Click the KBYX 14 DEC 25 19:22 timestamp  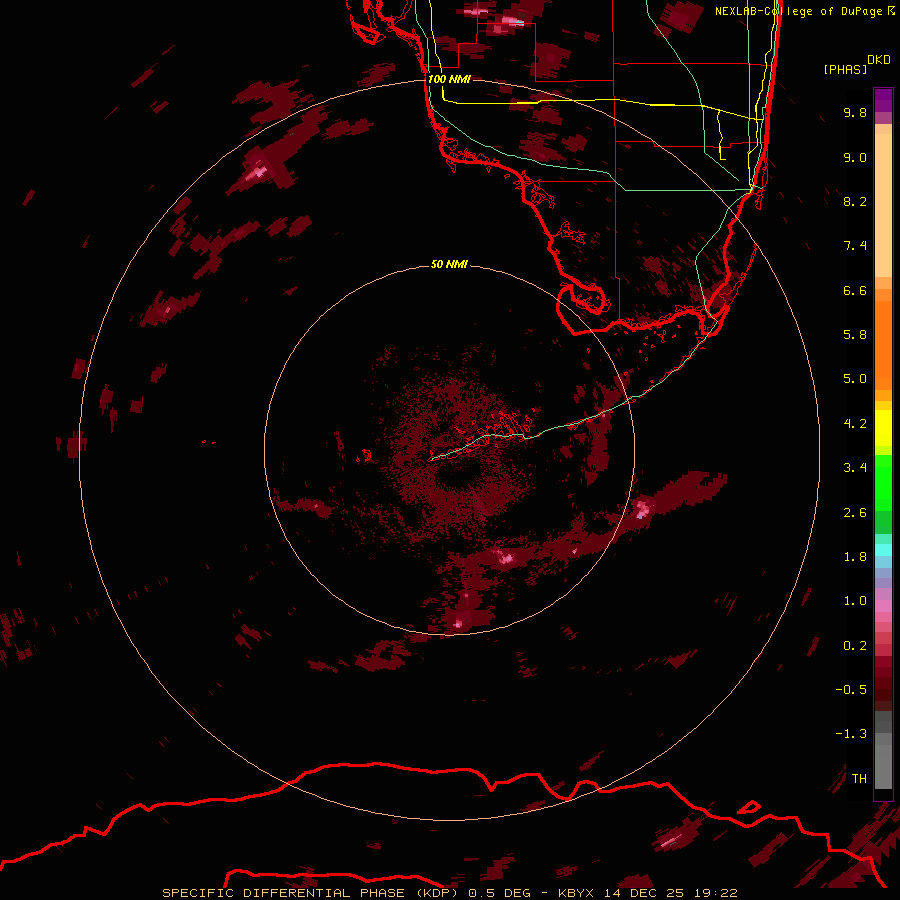point(647,893)
